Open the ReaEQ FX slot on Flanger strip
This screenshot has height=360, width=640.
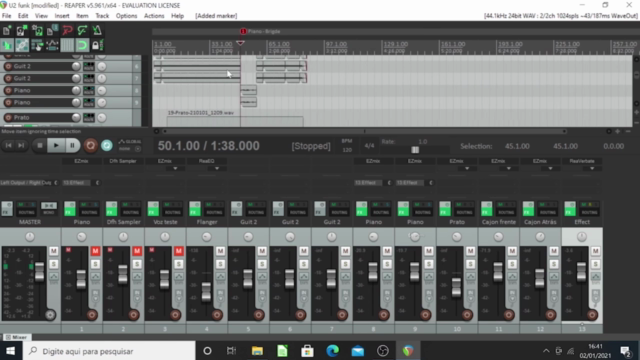(x=207, y=161)
